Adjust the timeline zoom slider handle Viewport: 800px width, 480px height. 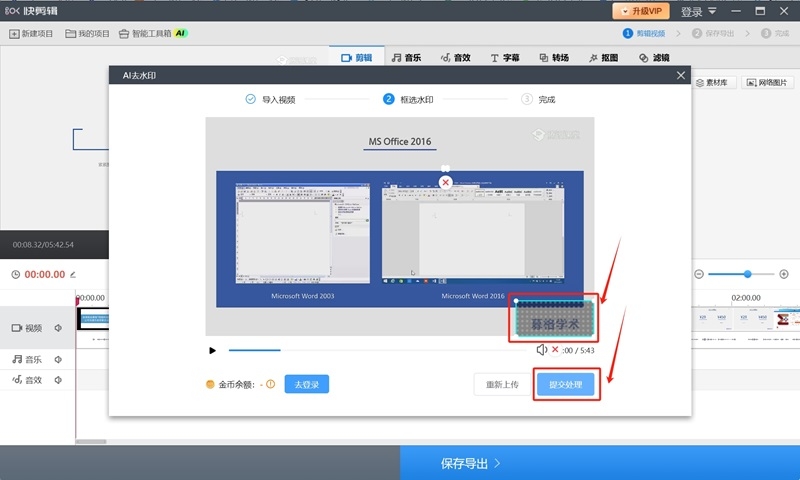tap(747, 274)
